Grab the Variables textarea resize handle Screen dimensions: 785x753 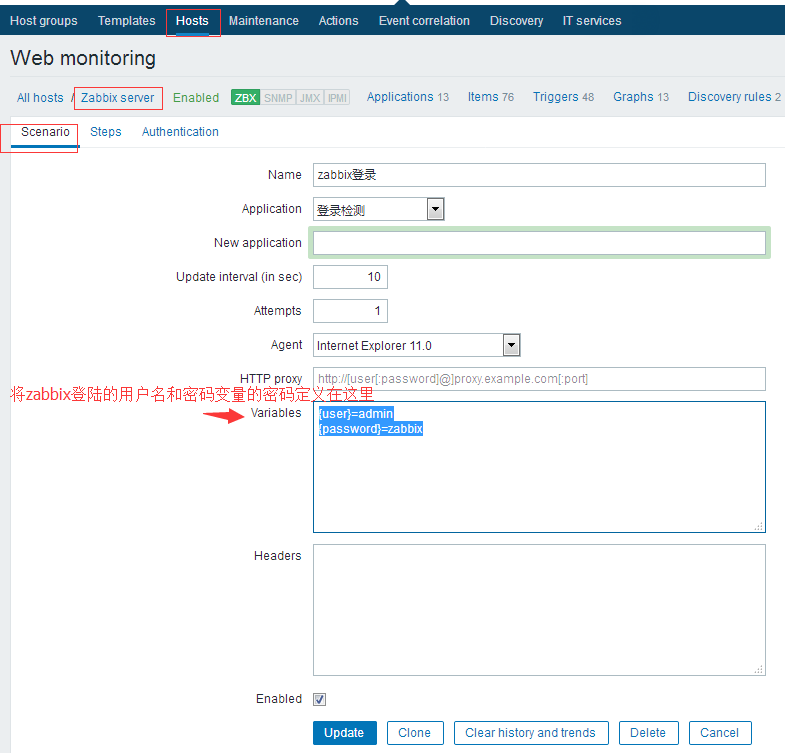tap(758, 526)
